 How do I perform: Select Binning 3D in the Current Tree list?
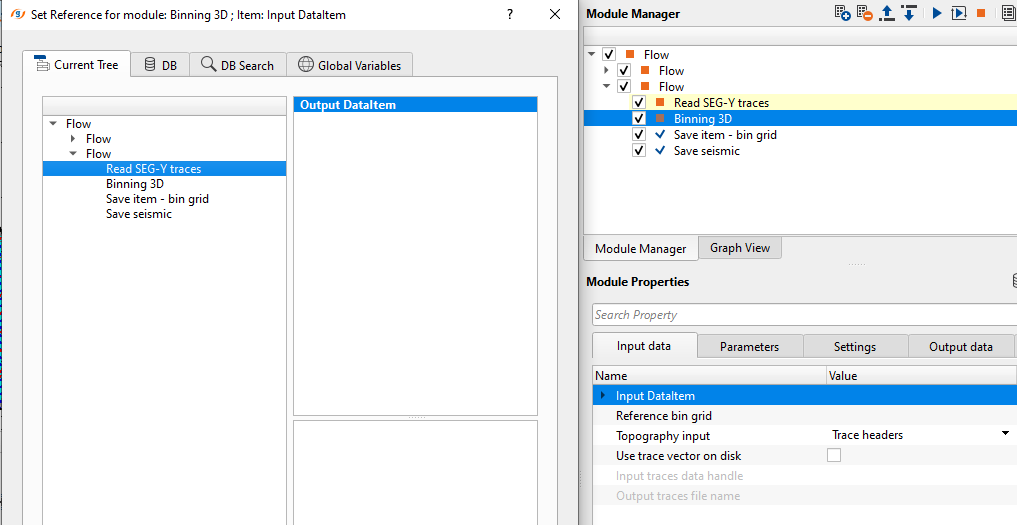point(135,184)
